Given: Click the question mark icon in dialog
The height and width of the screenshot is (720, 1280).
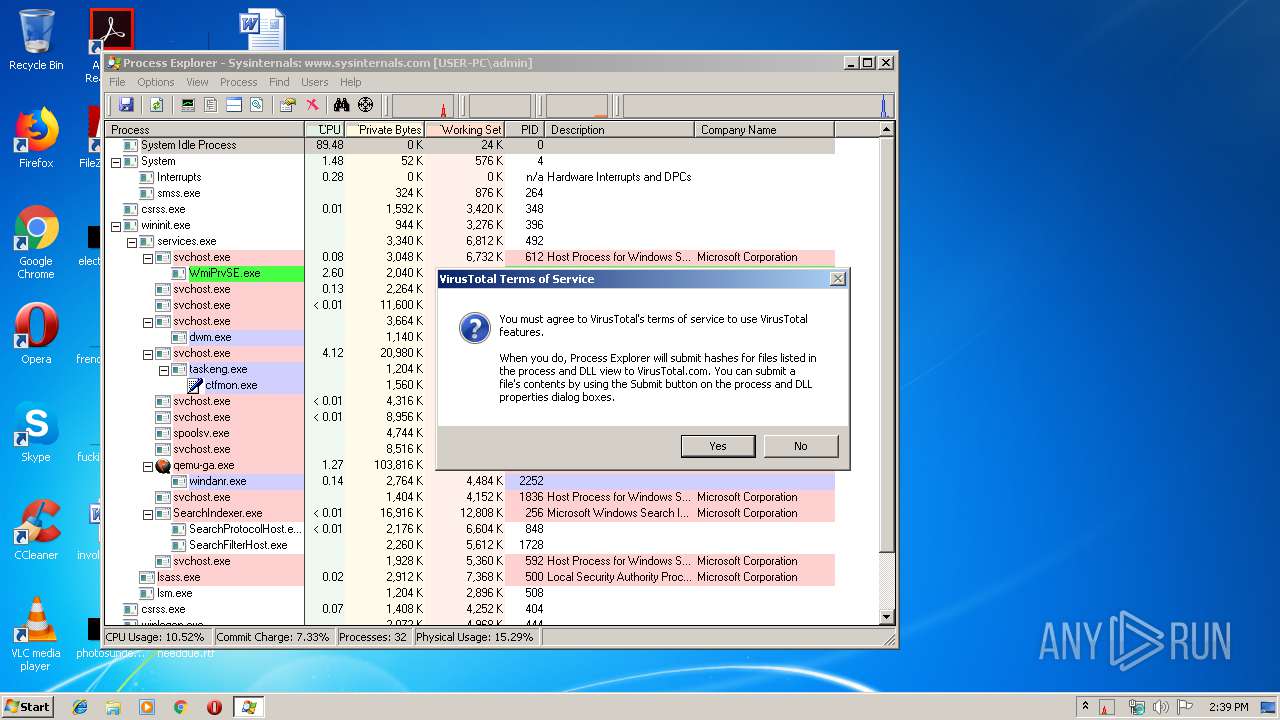Looking at the screenshot, I should point(473,327).
